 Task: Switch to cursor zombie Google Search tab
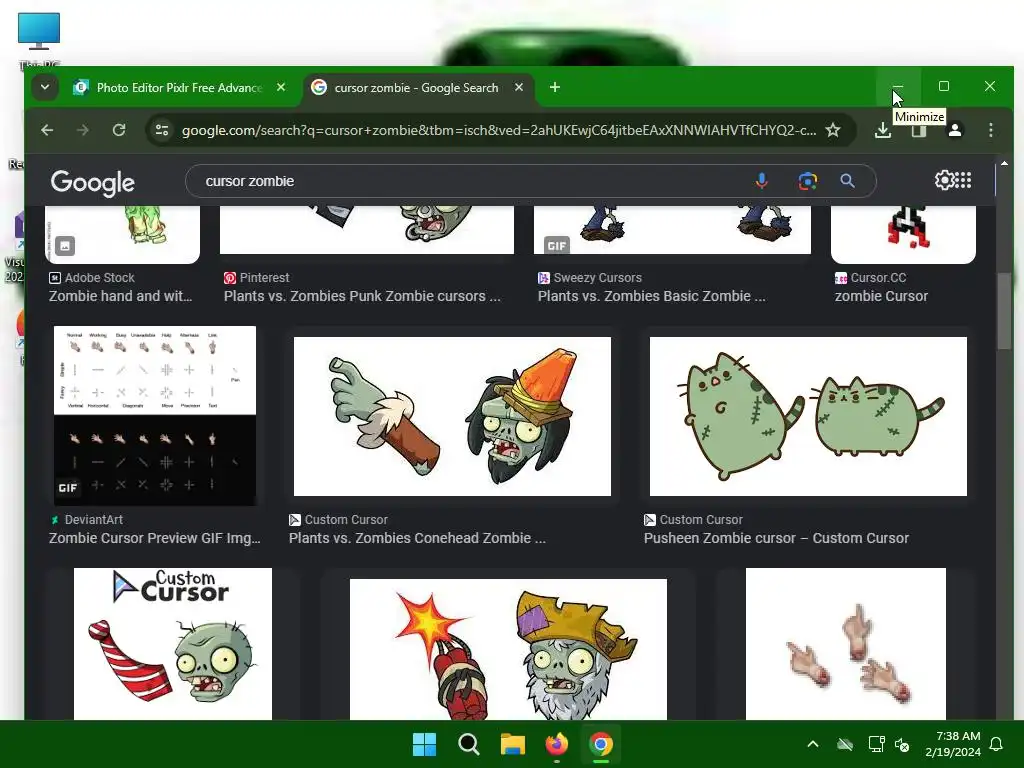416,88
